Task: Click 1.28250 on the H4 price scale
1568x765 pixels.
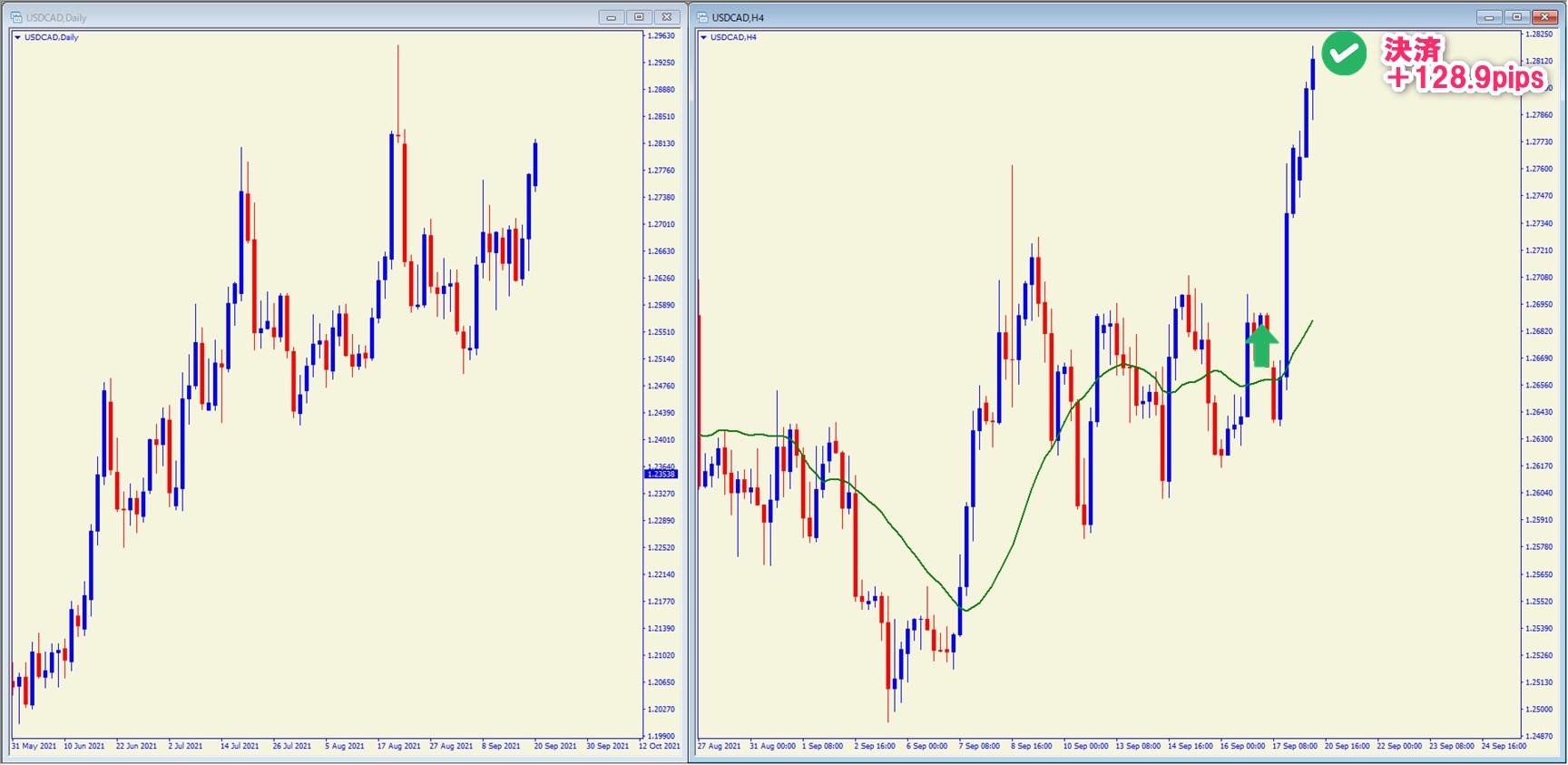Action: pos(1539,34)
